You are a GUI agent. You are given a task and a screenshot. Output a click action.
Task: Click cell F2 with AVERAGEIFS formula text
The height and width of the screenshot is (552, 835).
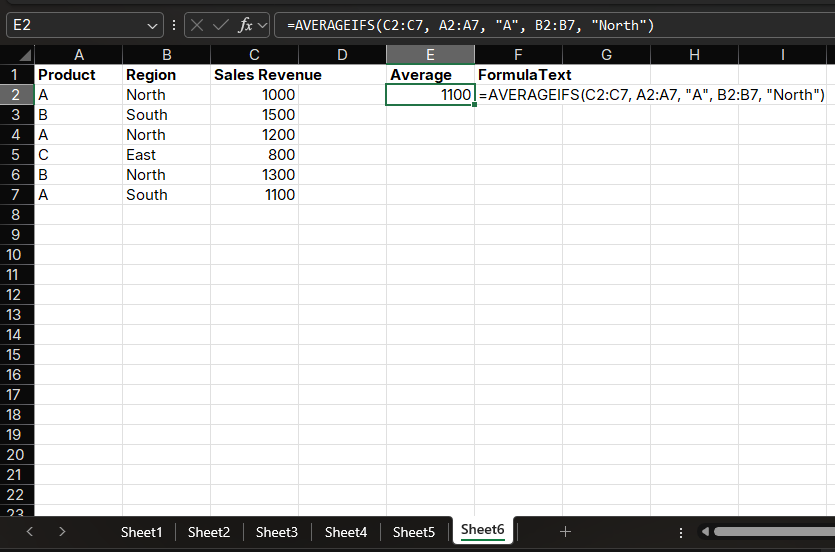click(518, 95)
